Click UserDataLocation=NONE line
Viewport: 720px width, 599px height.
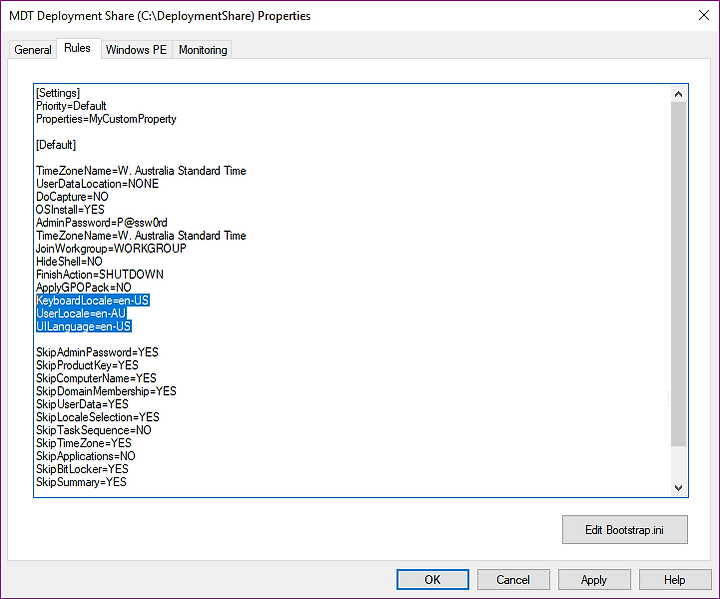(97, 184)
